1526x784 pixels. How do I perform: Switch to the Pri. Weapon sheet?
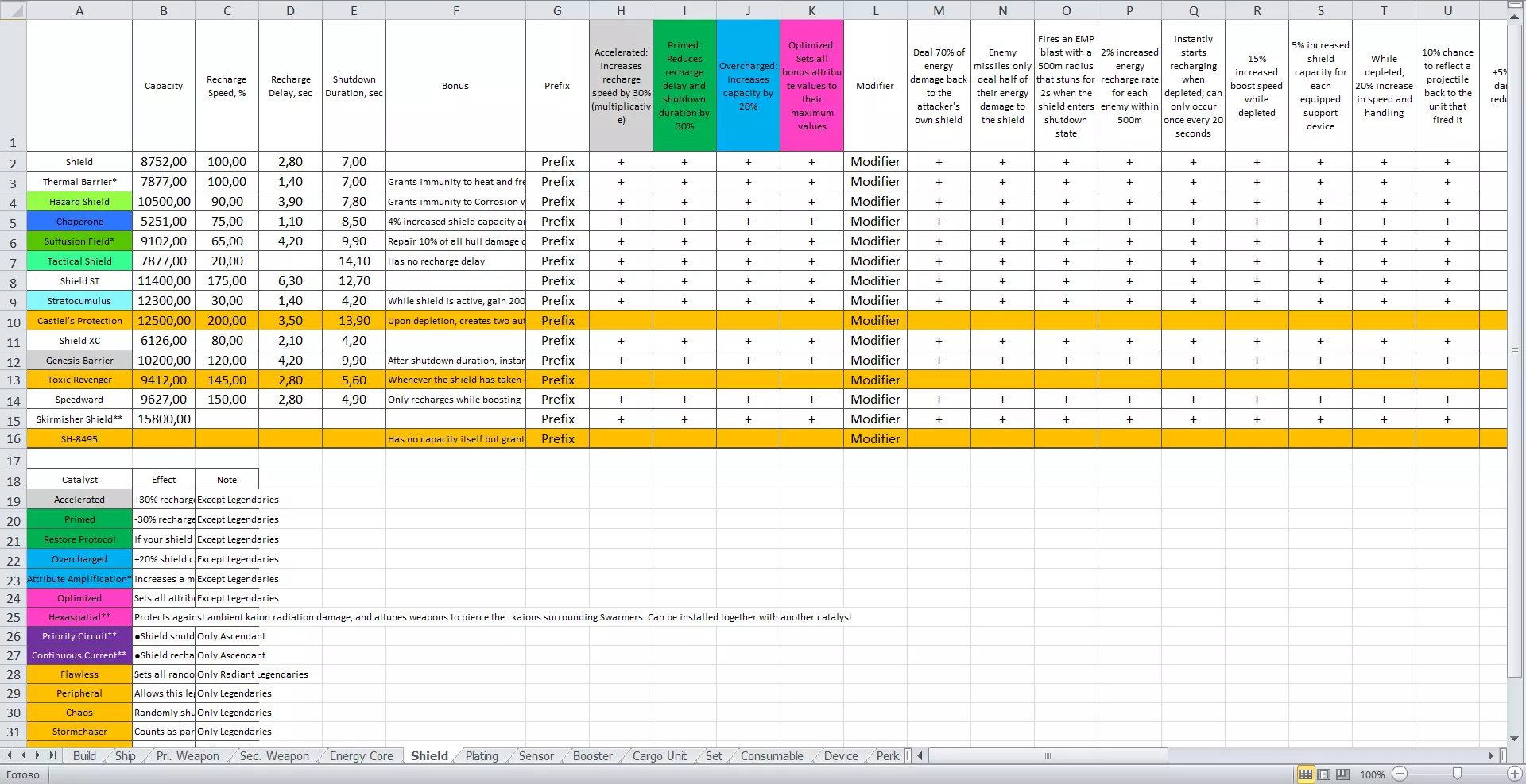pyautogui.click(x=188, y=756)
